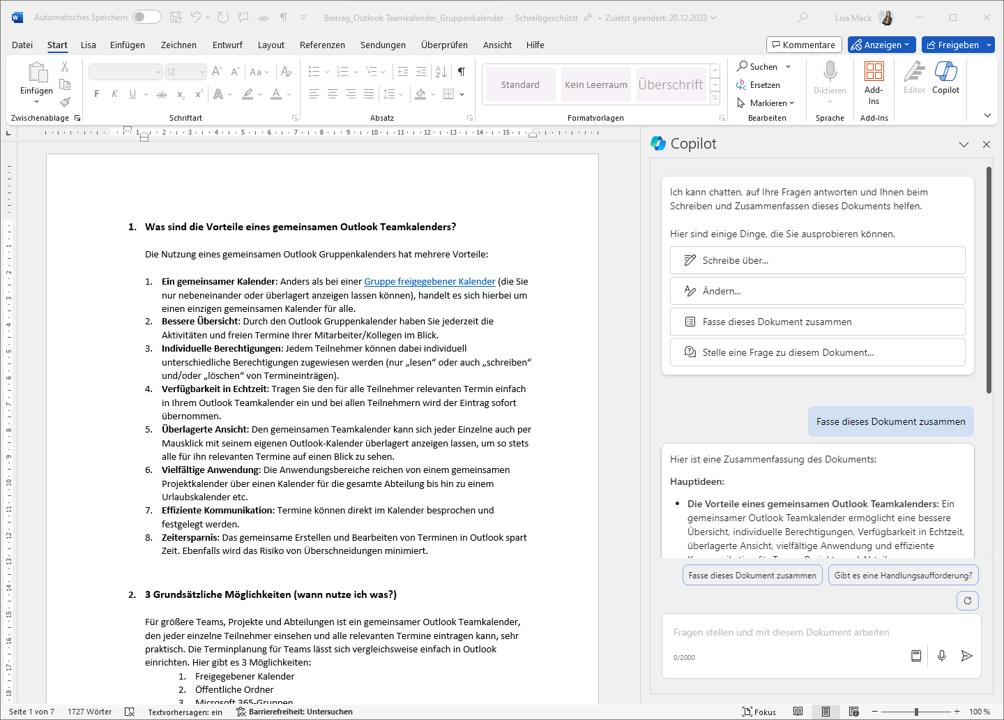Expand the Formatvorlagen styles gallery
Viewport: 1004px width, 720px height.
(715, 99)
